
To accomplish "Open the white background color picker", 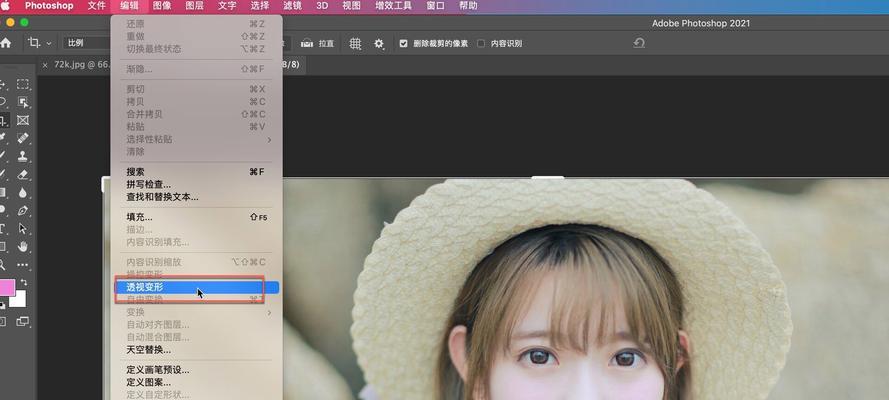I will click(x=20, y=300).
